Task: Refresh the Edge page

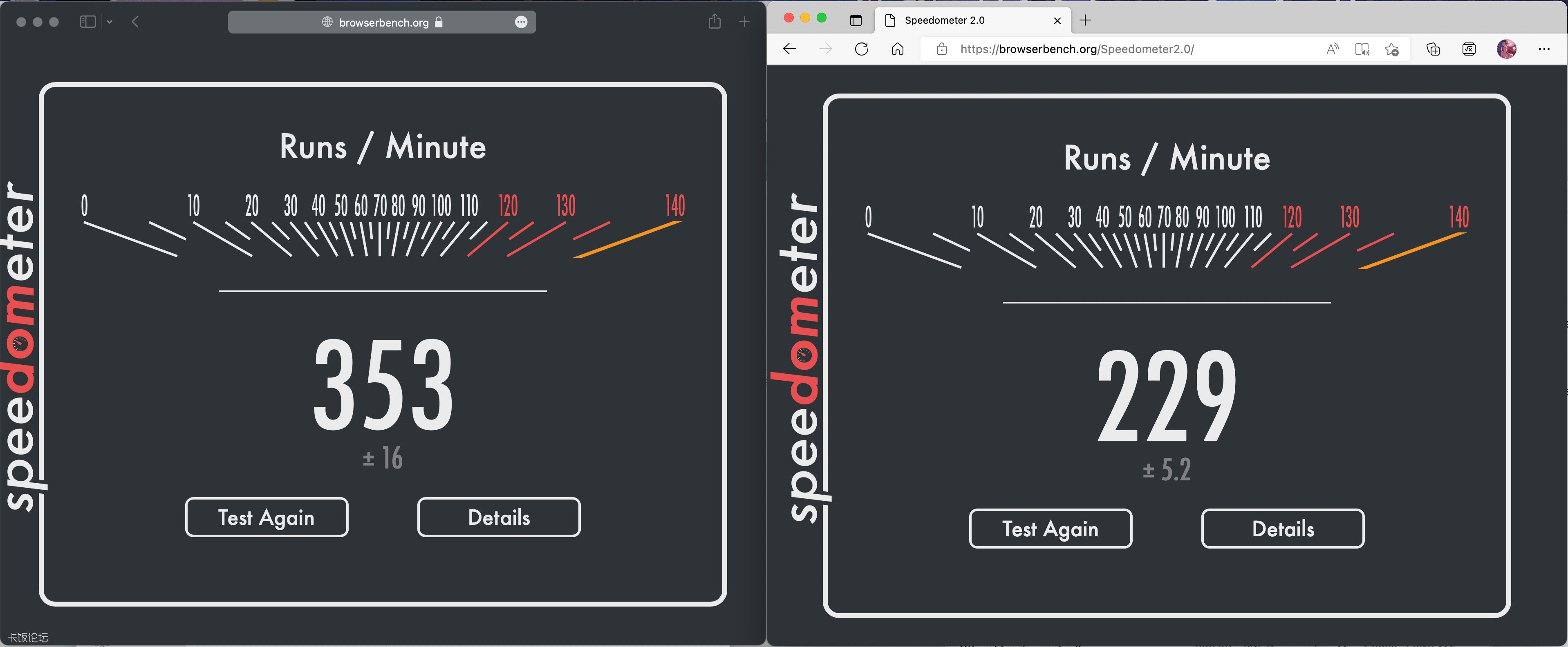Action: click(861, 49)
